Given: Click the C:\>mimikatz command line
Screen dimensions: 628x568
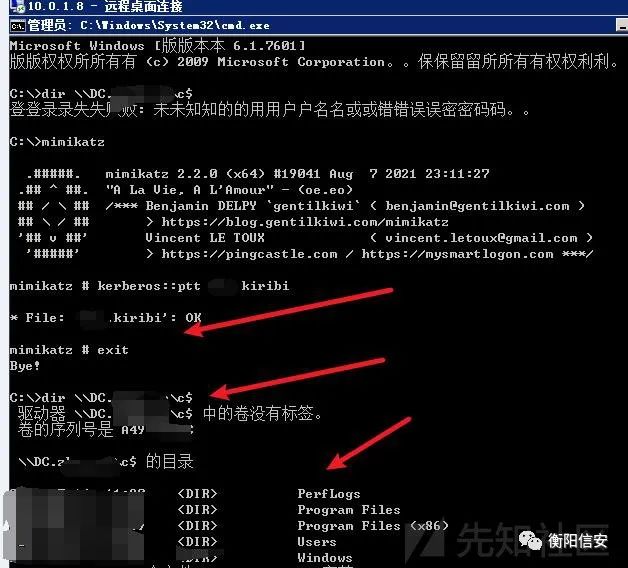Looking at the screenshot, I should [x=57, y=142].
